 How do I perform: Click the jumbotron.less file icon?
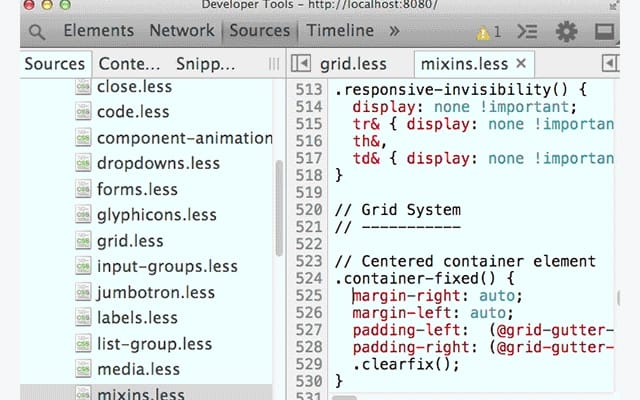tap(83, 292)
